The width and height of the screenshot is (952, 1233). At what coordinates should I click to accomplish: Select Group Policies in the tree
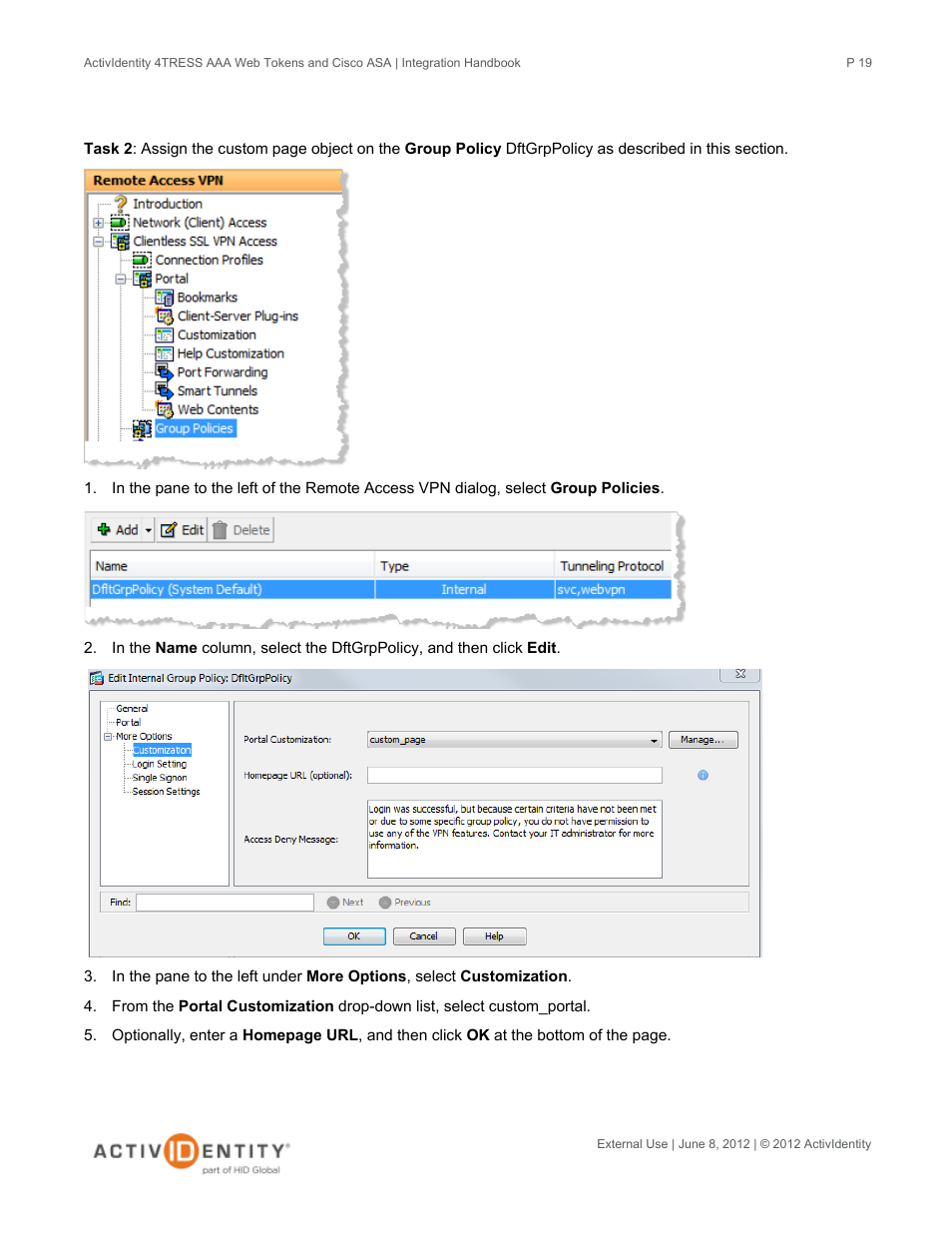[x=195, y=428]
